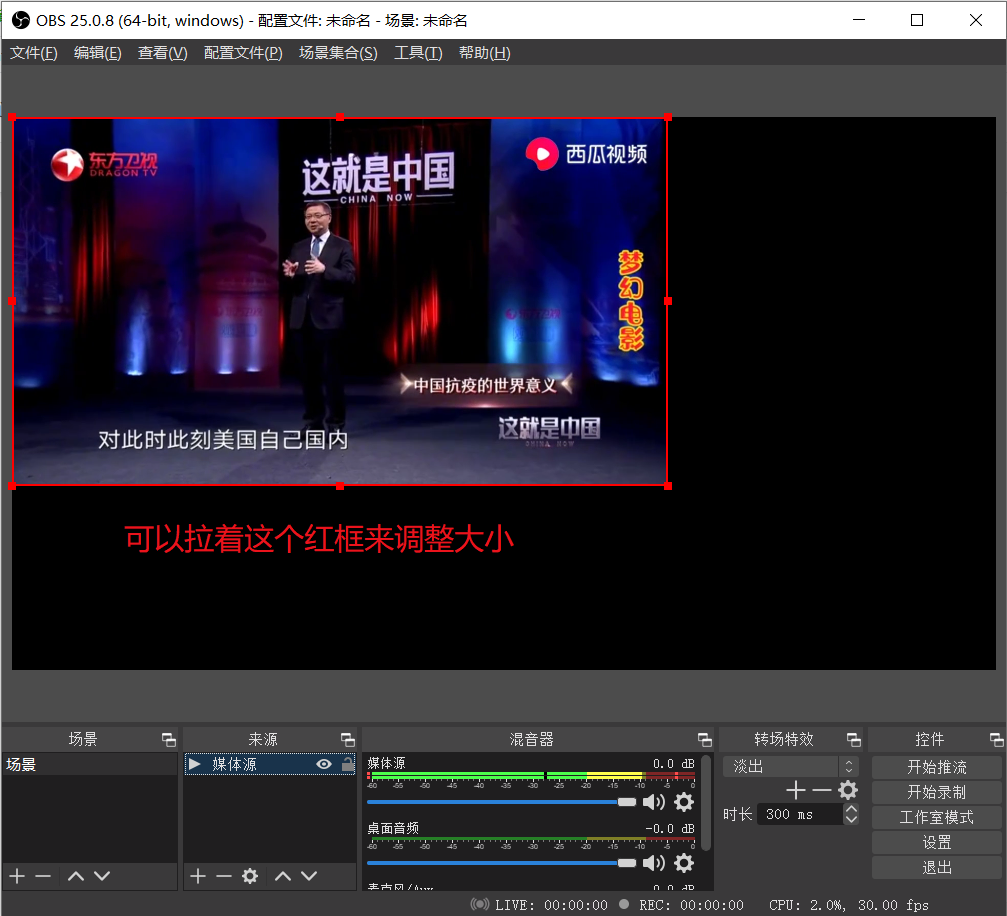Open the 文件(F) menu
This screenshot has height=916, width=1007.
tap(33, 53)
